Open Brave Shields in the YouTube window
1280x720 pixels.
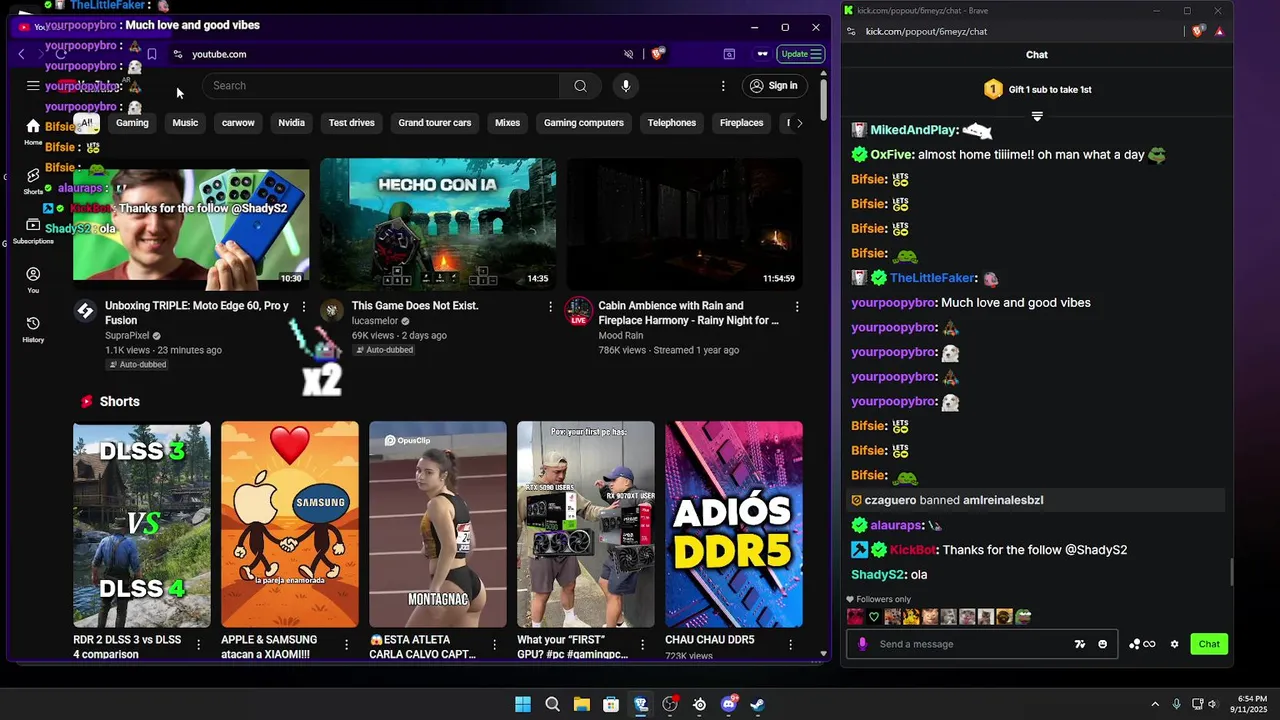coord(657,54)
